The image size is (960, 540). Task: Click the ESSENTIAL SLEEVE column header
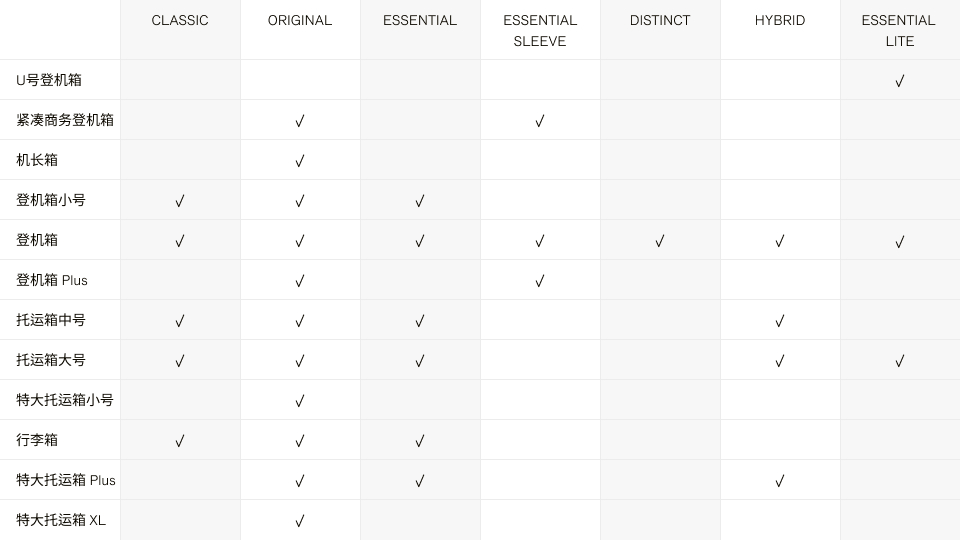click(x=539, y=31)
